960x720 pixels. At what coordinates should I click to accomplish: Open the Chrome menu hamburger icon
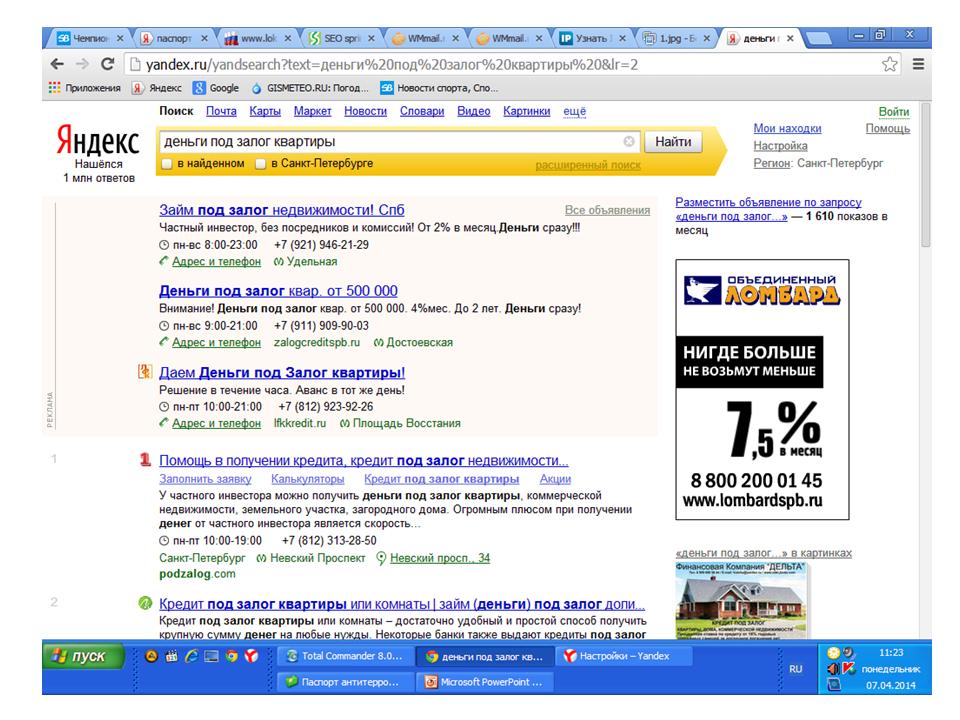tap(918, 64)
